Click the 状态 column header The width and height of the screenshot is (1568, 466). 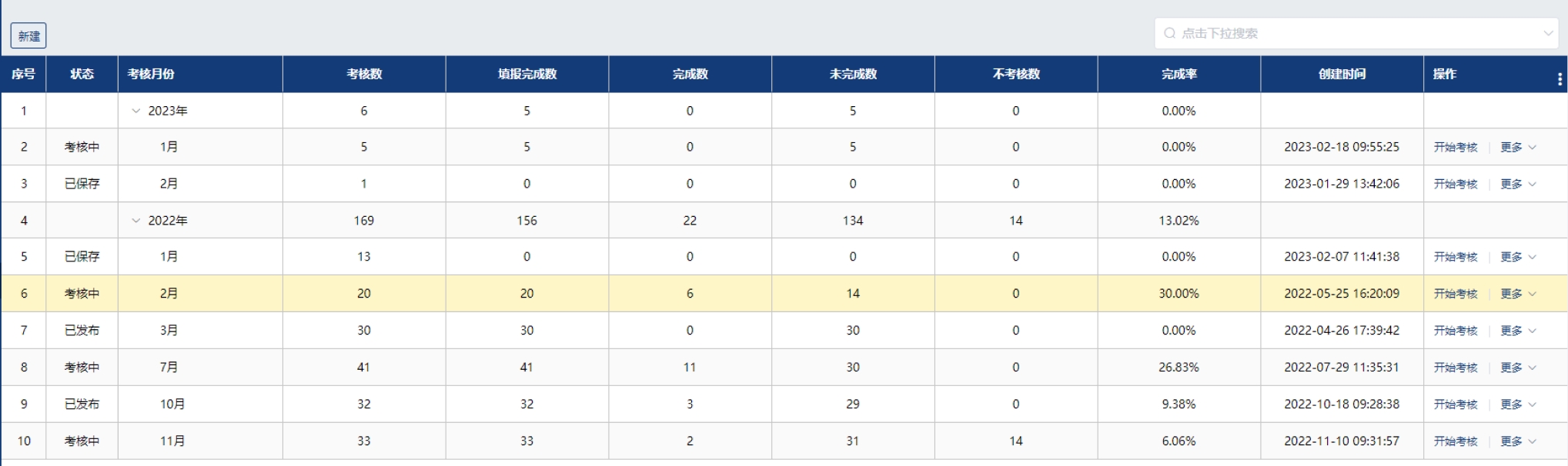pyautogui.click(x=82, y=74)
